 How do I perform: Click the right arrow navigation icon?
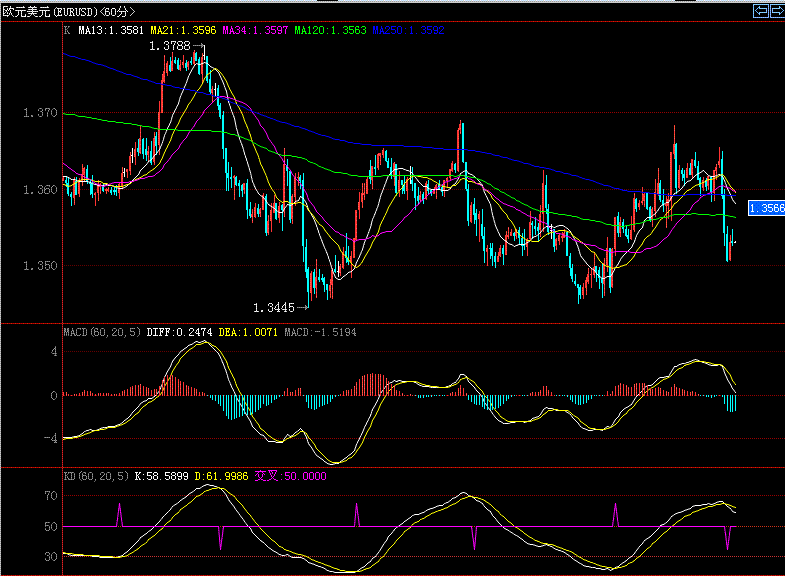tap(777, 11)
